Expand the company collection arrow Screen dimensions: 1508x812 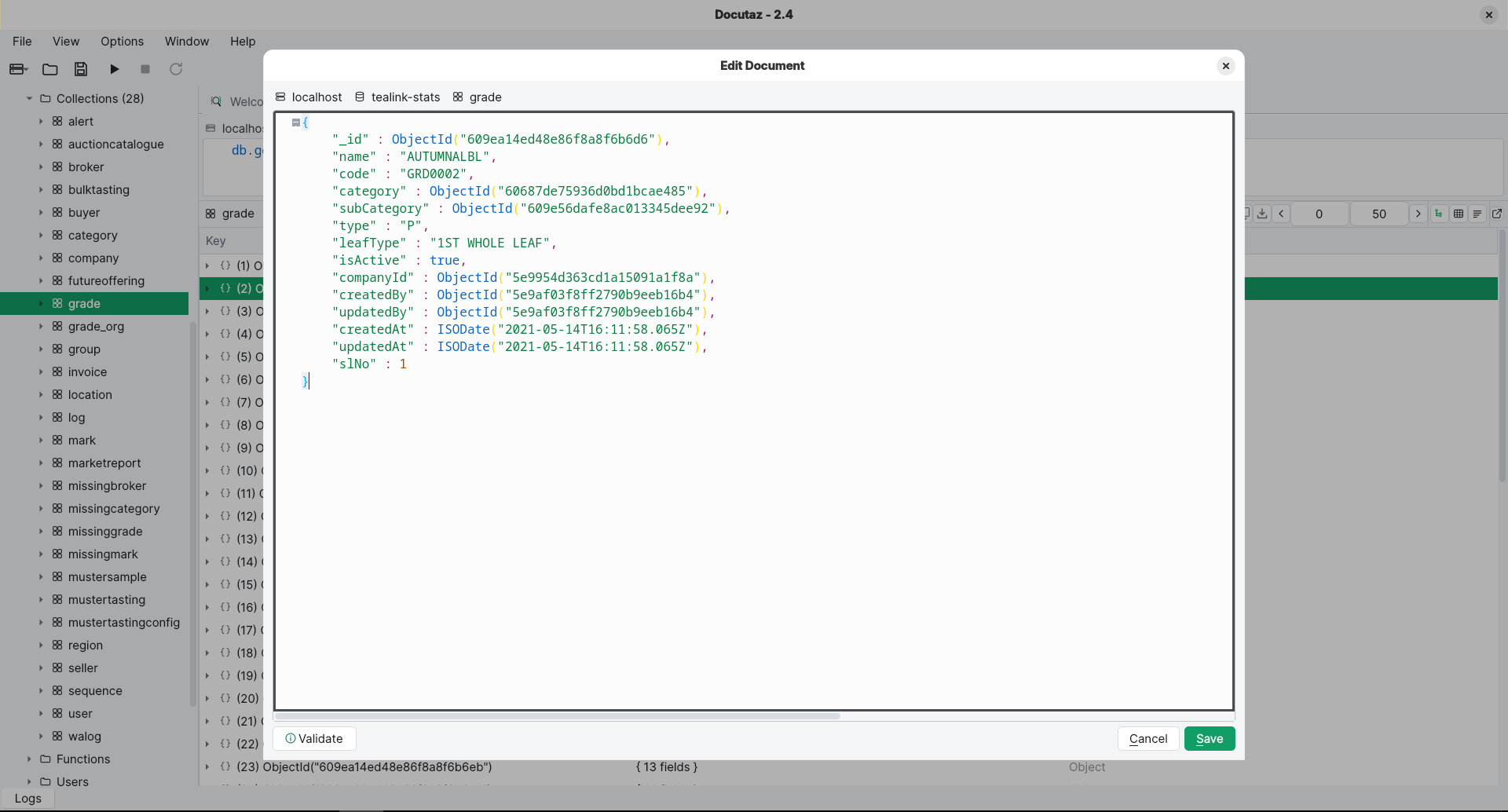coord(41,258)
